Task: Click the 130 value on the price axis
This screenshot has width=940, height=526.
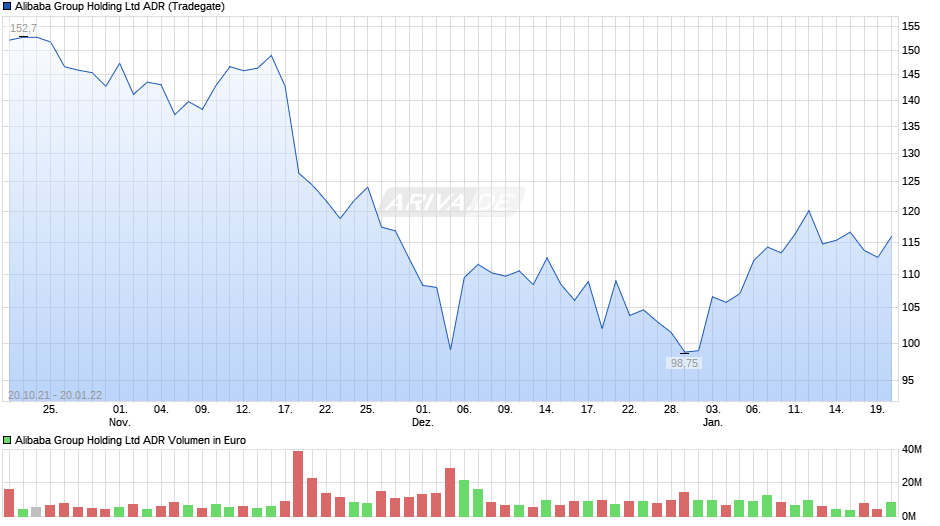Action: (911, 154)
